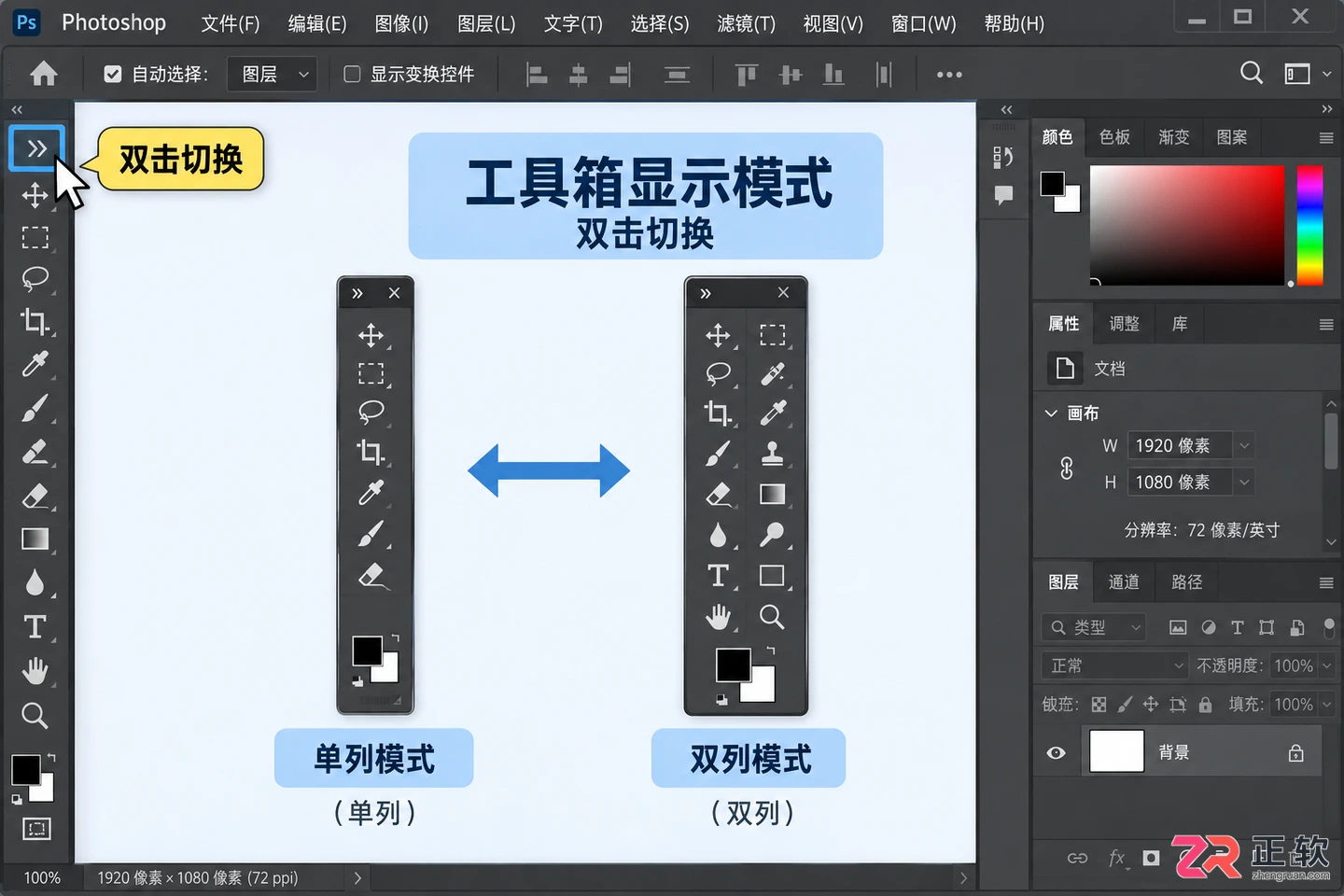Click the toolbar double-arrow toggle button
Screen dimensions: 1344x896
(36, 148)
